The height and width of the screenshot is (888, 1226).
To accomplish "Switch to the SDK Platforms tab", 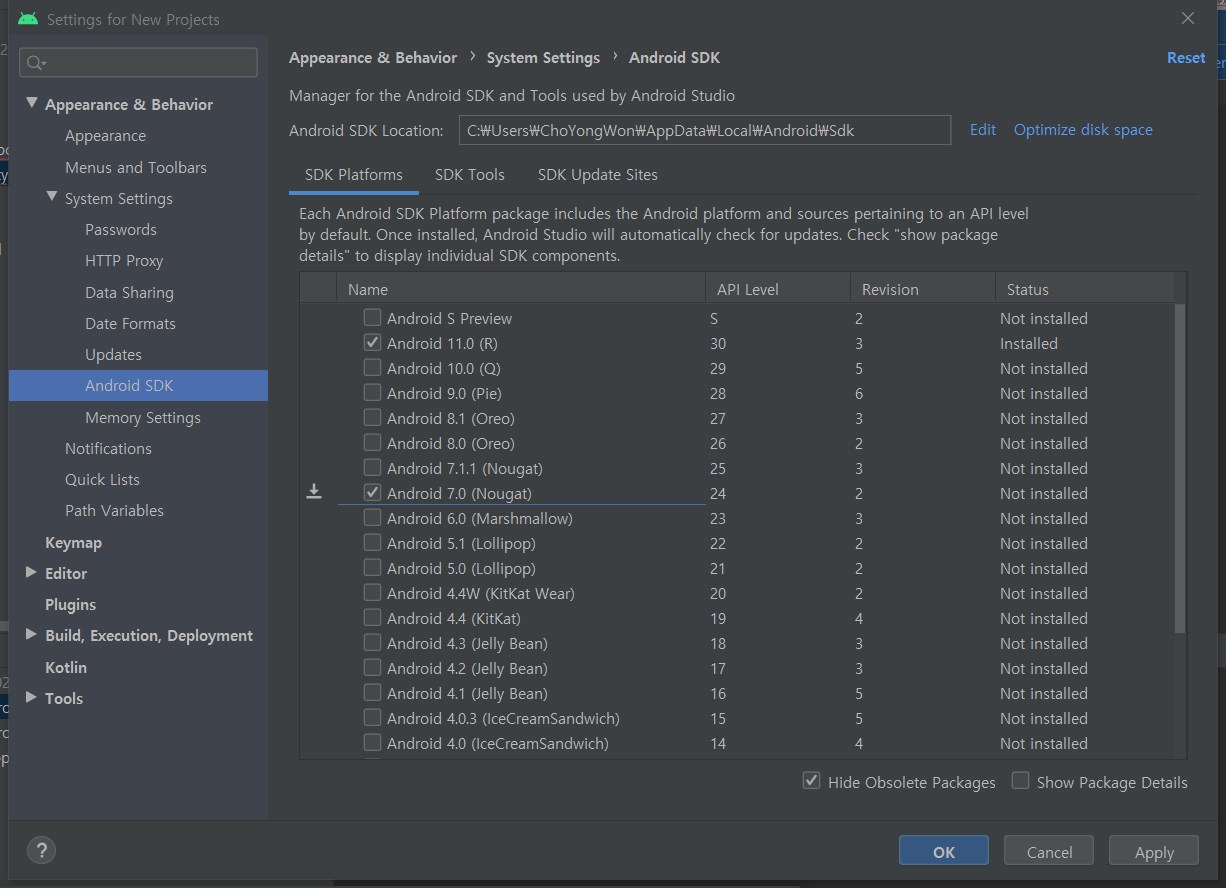I will coord(354,174).
